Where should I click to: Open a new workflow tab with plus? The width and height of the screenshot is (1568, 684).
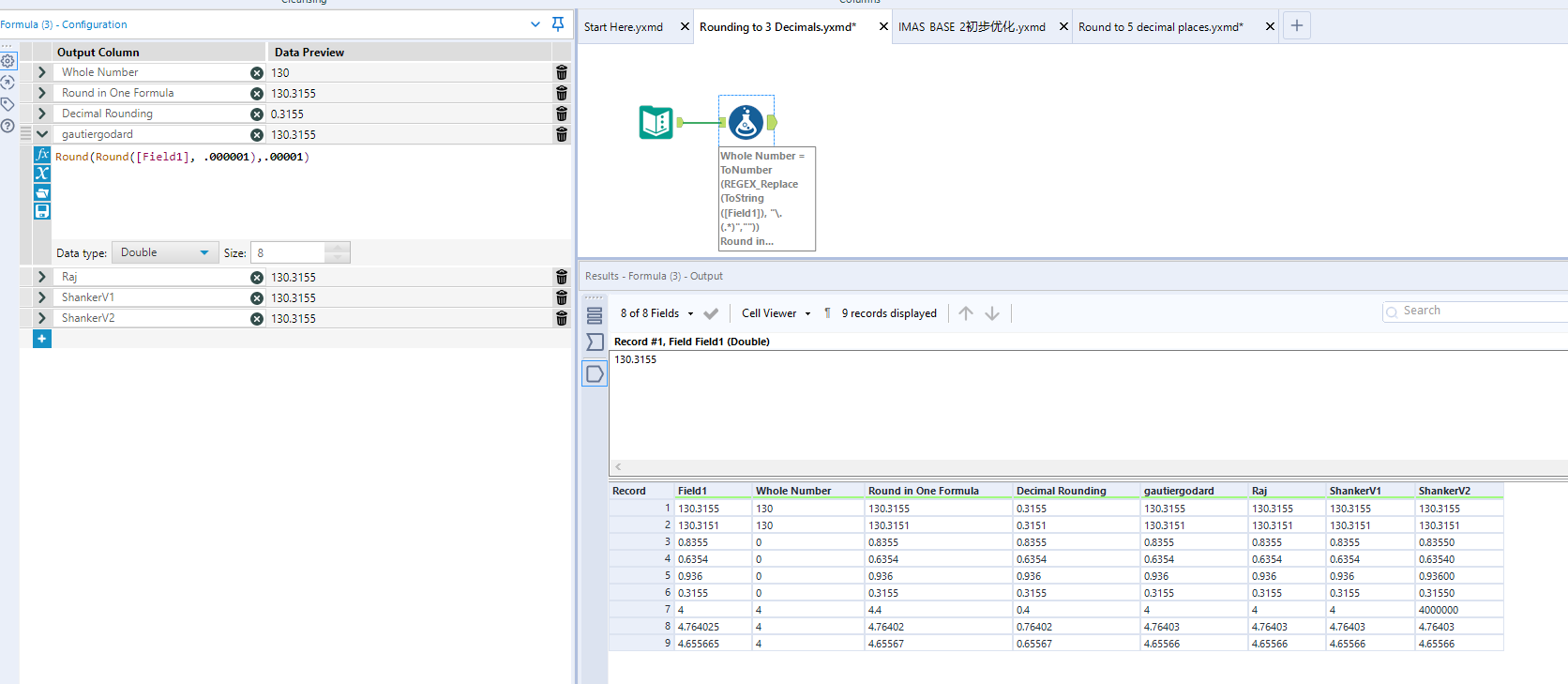[x=1296, y=26]
